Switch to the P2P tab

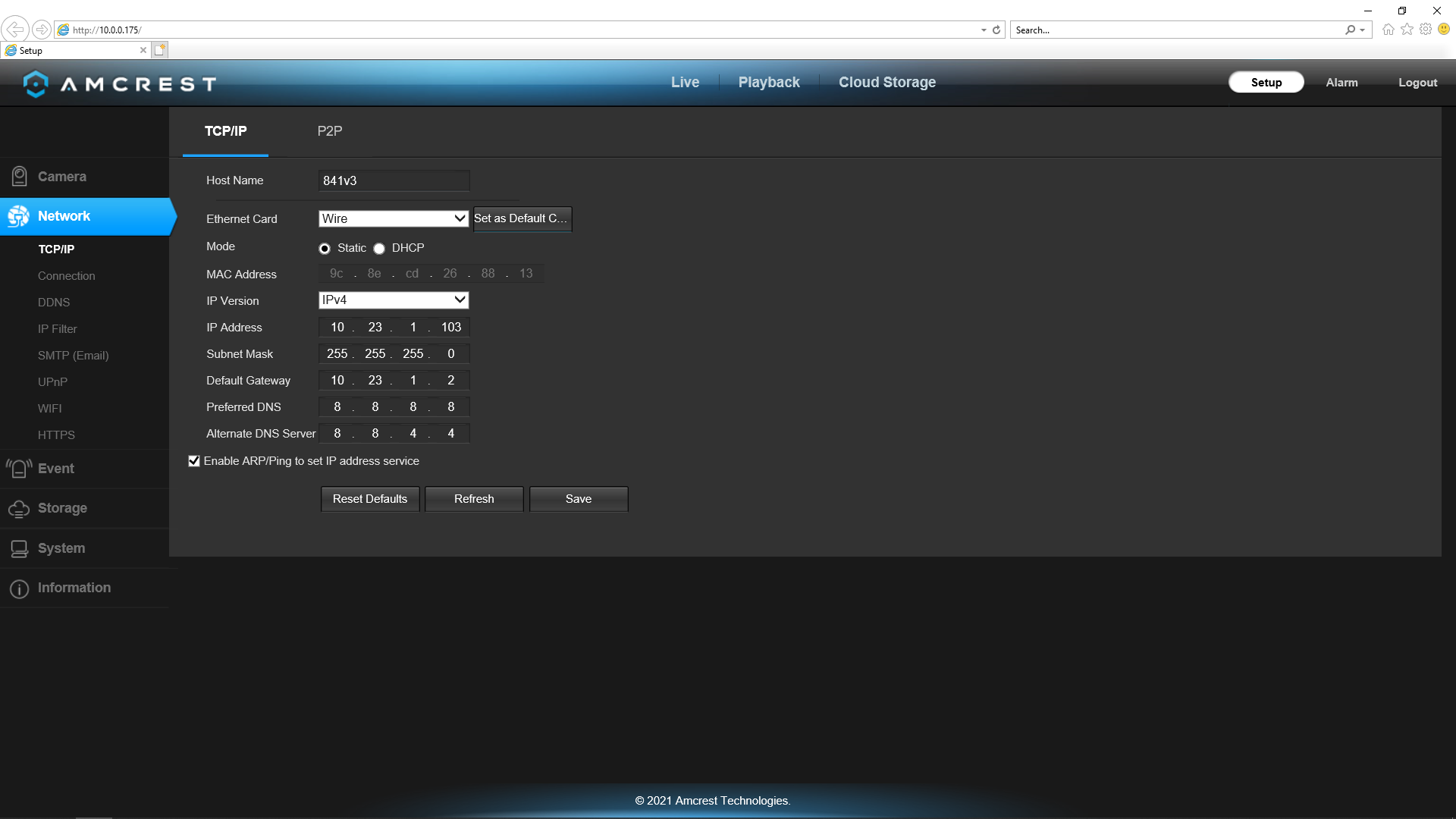pyautogui.click(x=330, y=131)
